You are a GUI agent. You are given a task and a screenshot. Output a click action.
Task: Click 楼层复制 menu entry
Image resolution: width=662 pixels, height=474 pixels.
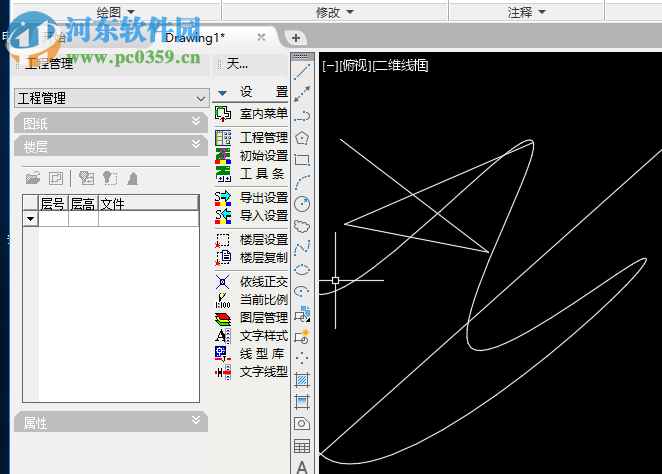coord(251,257)
